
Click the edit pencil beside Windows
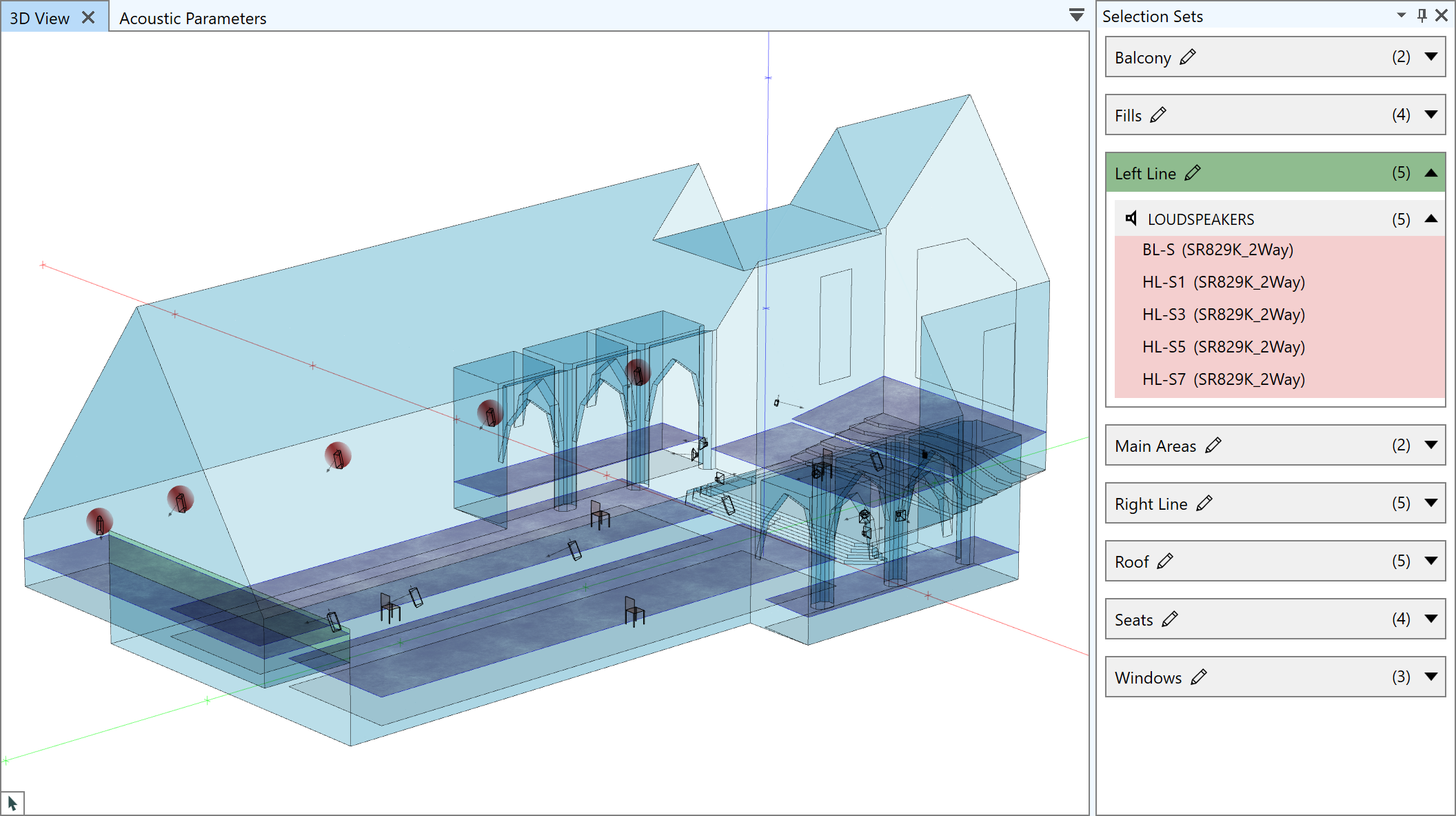[x=1199, y=677]
